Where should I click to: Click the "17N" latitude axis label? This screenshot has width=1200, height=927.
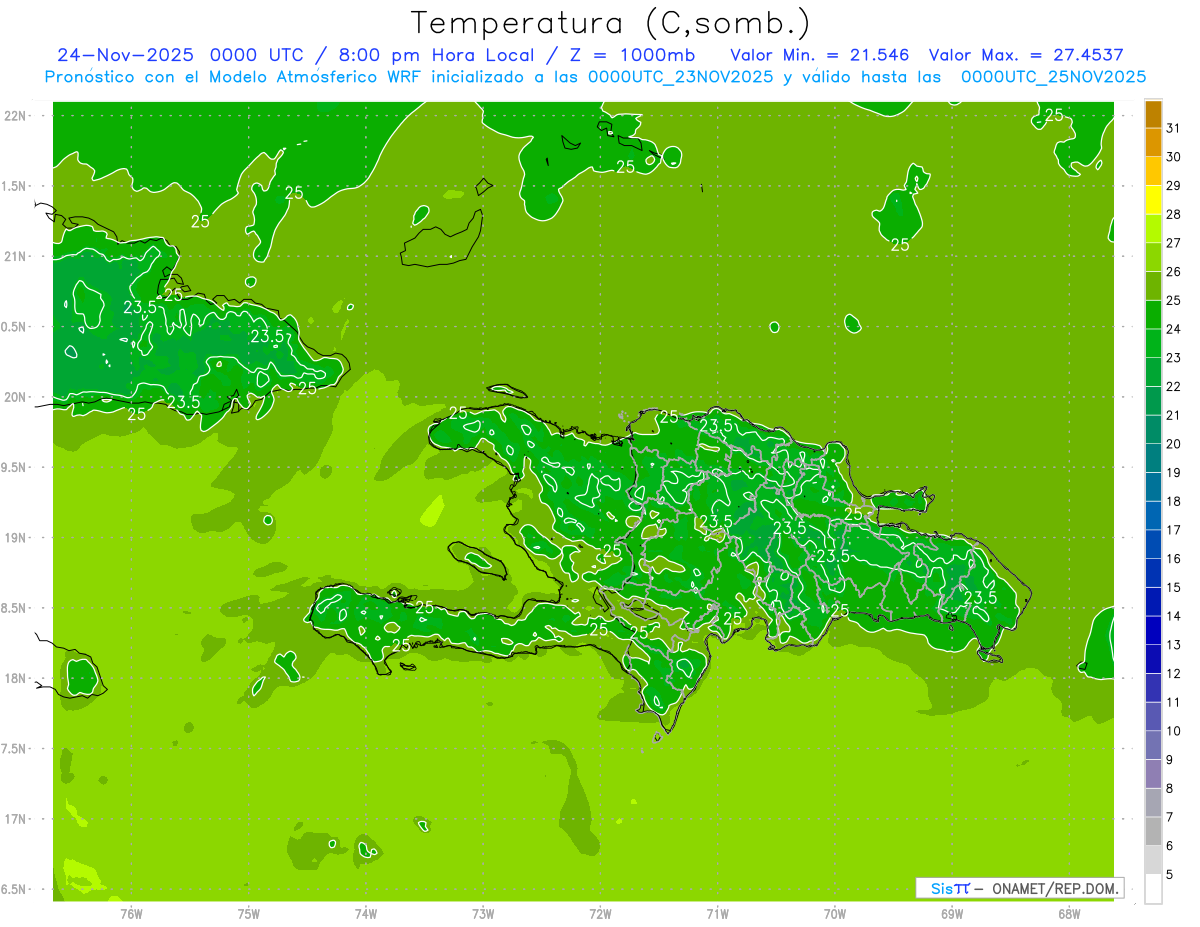tap(15, 820)
